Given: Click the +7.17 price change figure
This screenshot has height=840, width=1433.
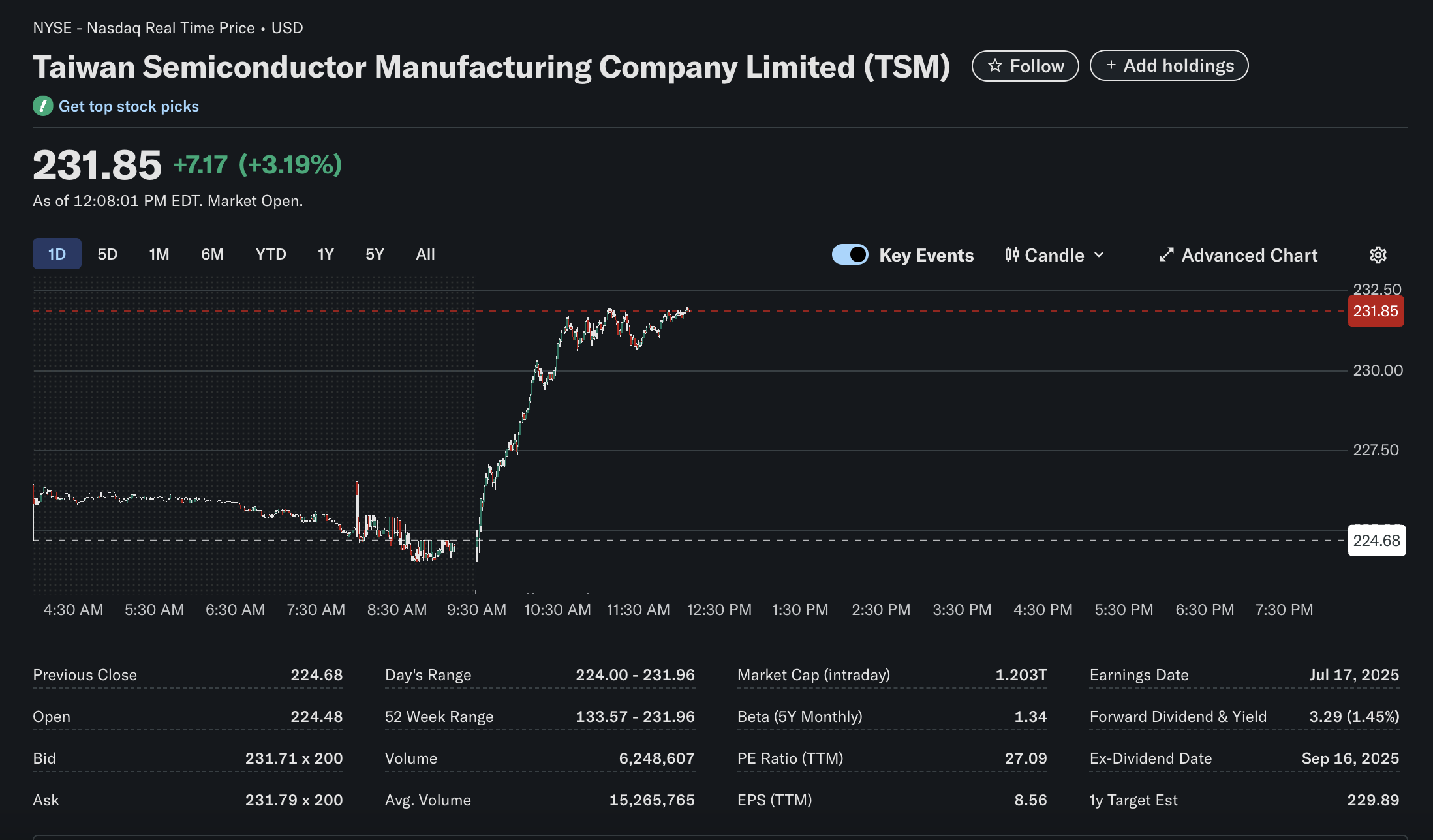Looking at the screenshot, I should (x=200, y=165).
